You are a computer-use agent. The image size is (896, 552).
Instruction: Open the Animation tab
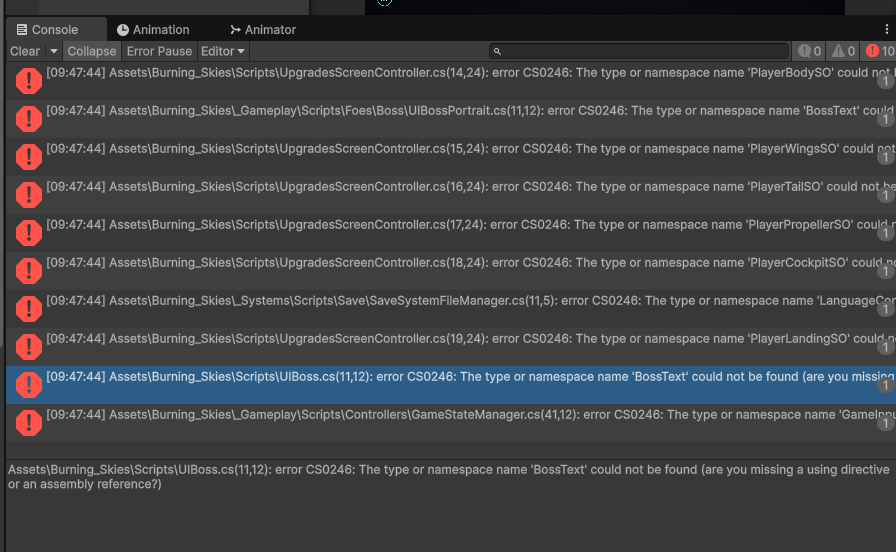point(153,30)
